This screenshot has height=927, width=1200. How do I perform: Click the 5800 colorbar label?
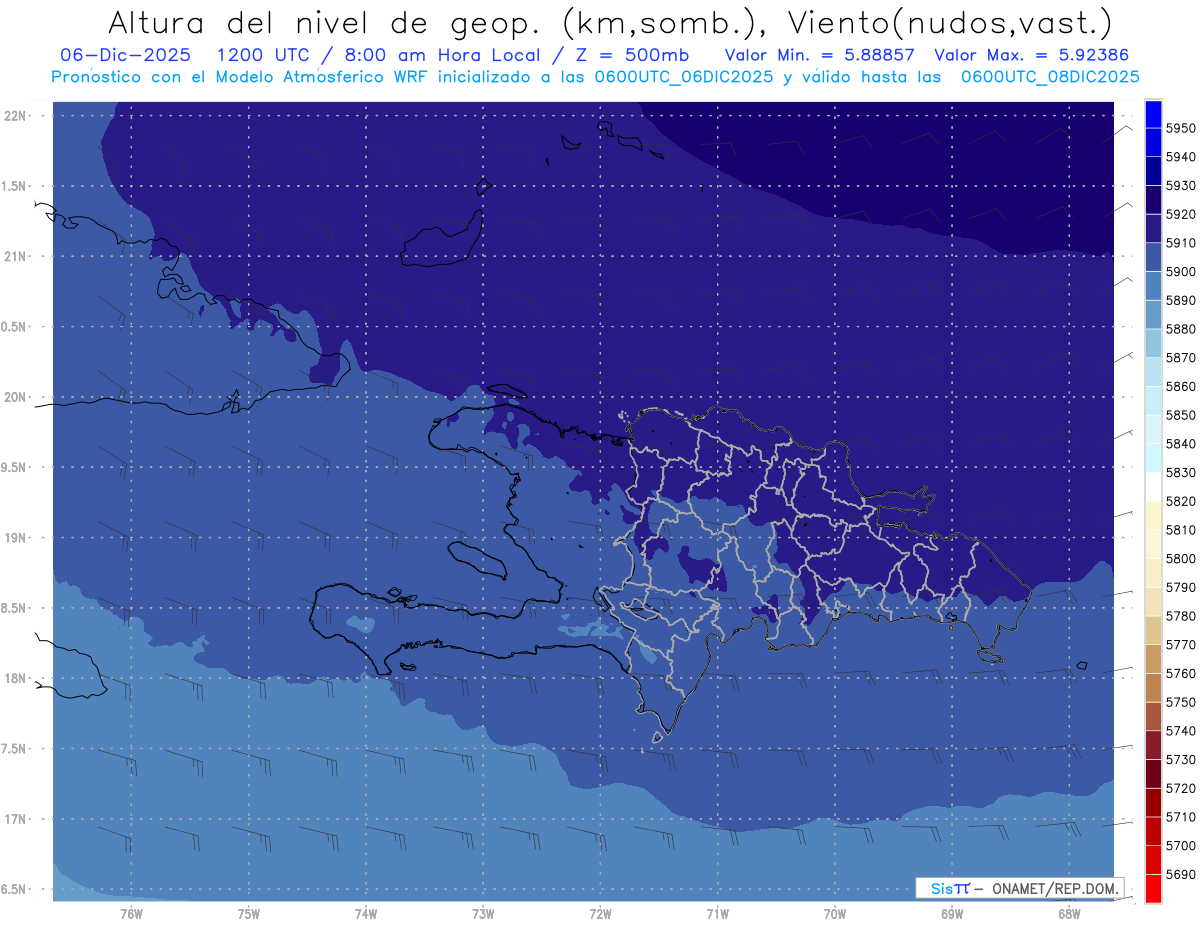pyautogui.click(x=1181, y=559)
